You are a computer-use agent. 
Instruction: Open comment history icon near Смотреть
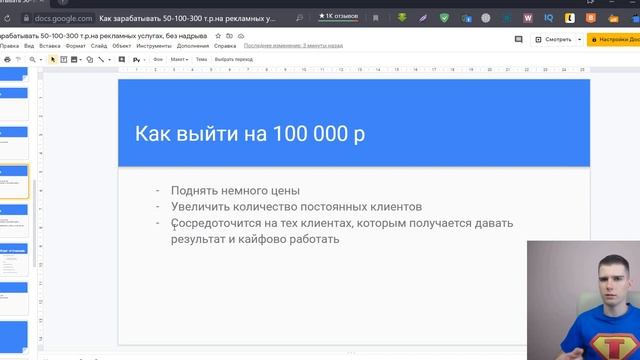click(518, 40)
